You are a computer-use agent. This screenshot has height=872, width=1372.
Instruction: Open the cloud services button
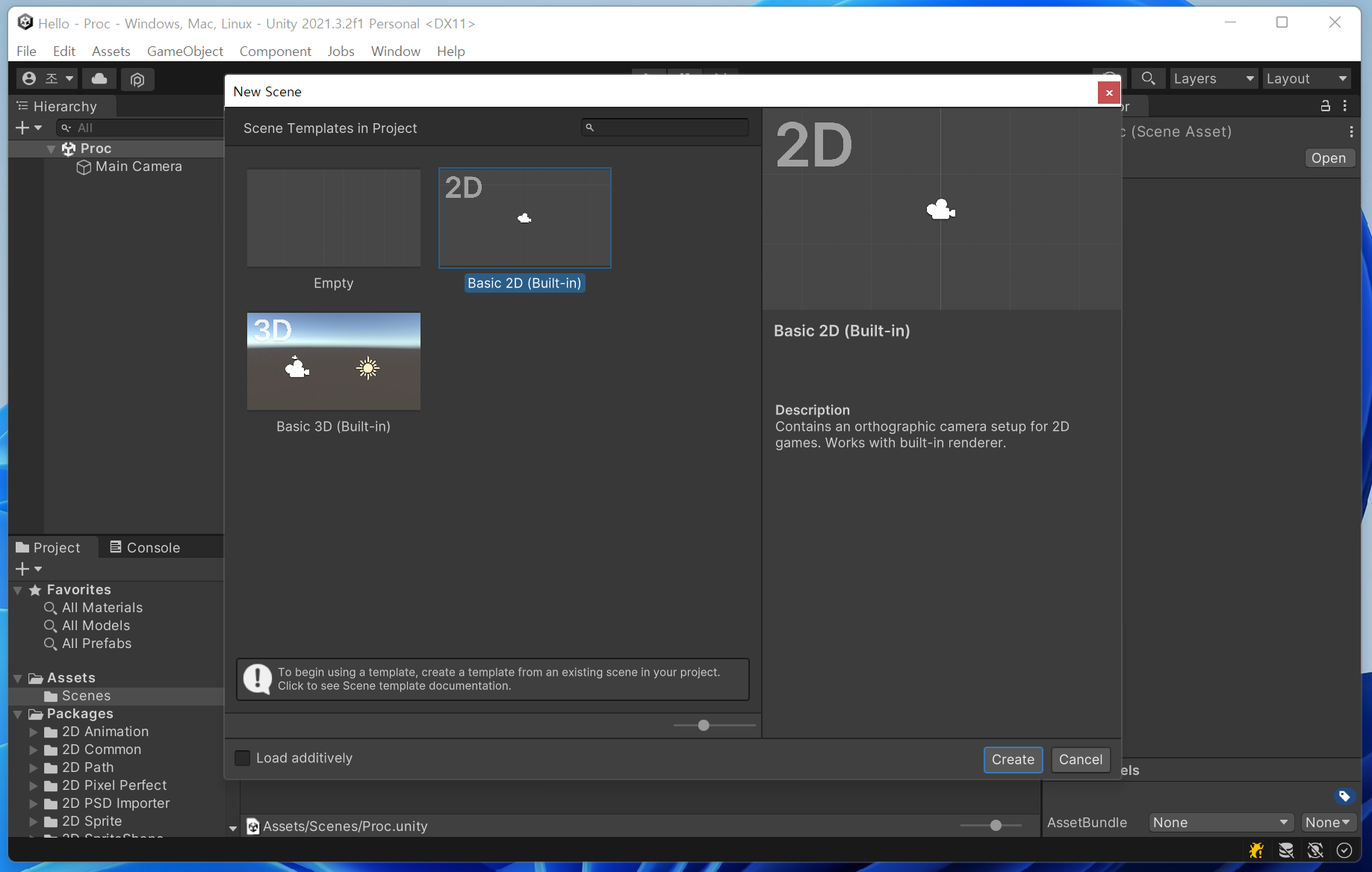[x=99, y=78]
